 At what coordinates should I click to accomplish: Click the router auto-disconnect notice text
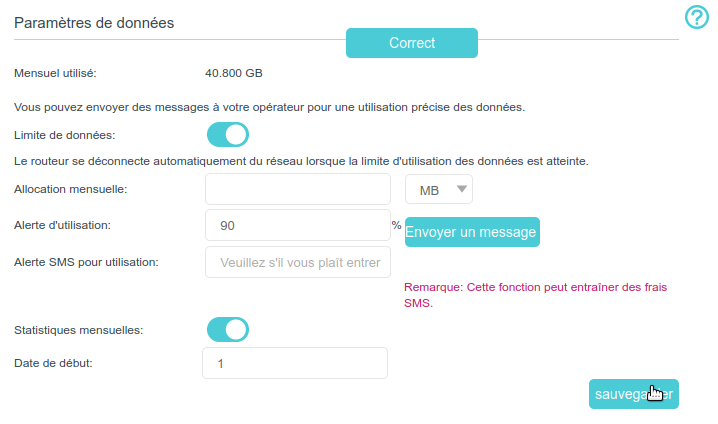[301, 160]
